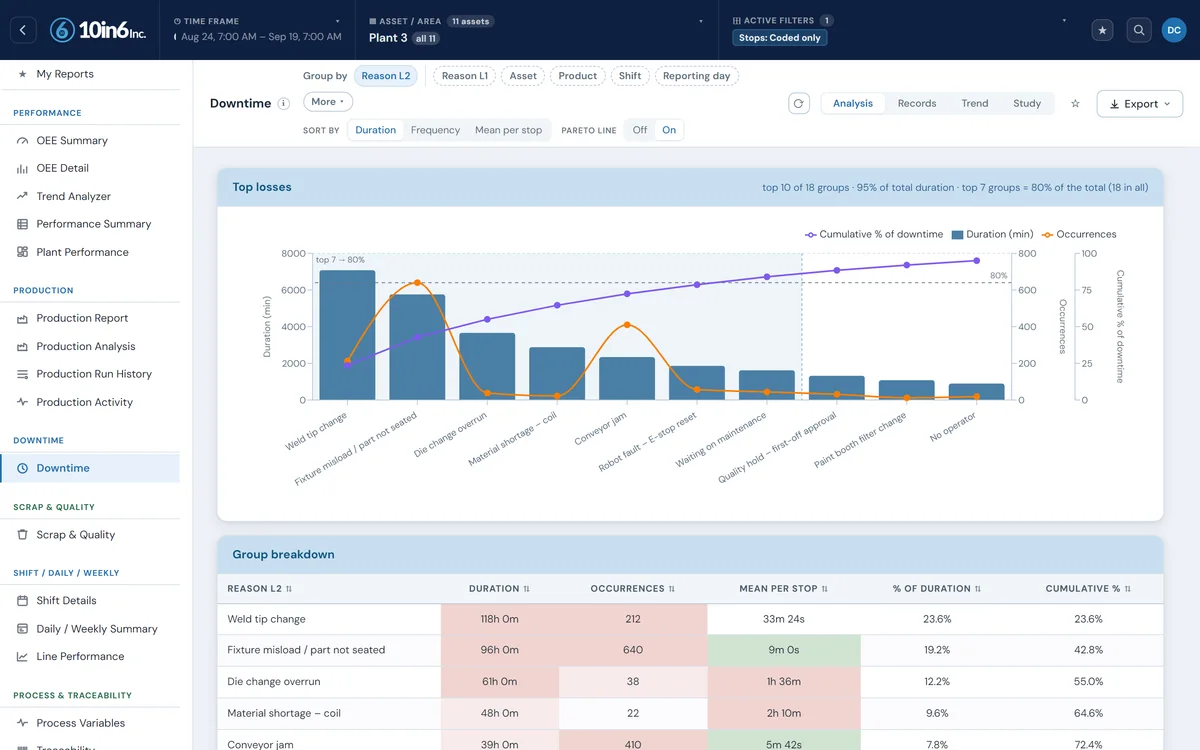Screen dimensions: 1200x750
Task: Expand the More group-by options
Action: click(x=328, y=102)
